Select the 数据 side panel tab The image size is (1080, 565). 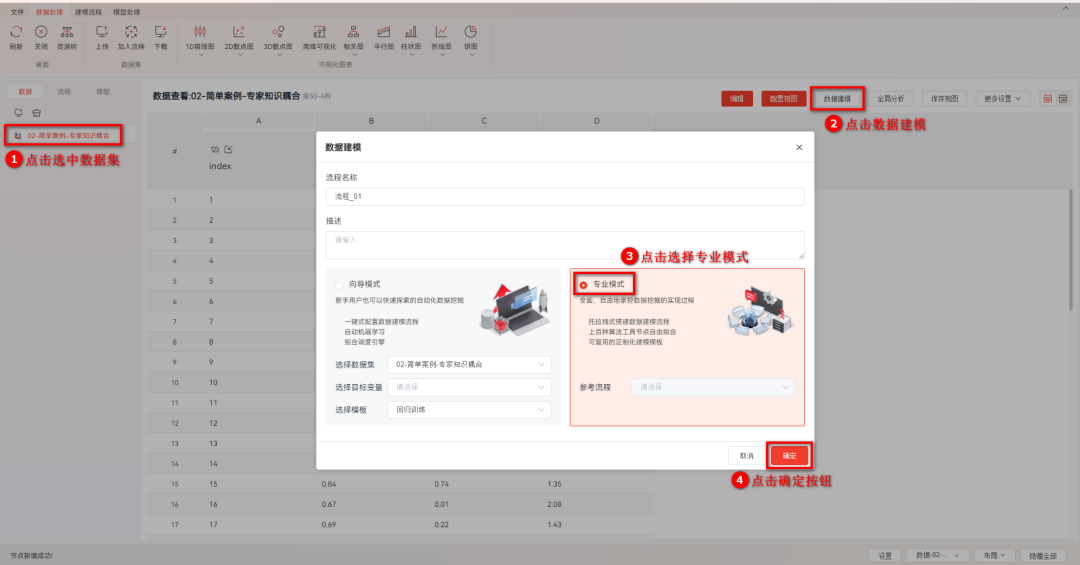point(25,92)
